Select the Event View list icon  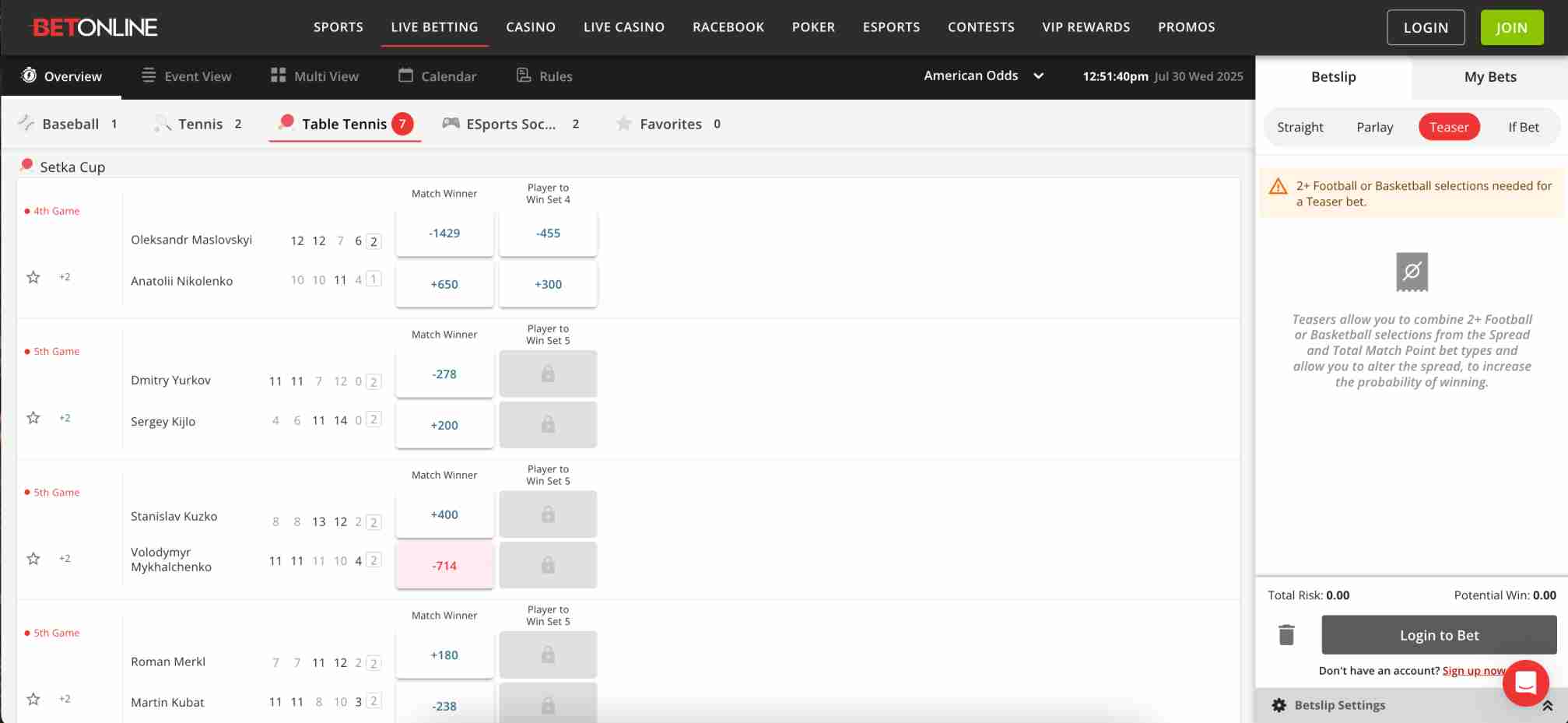click(148, 75)
